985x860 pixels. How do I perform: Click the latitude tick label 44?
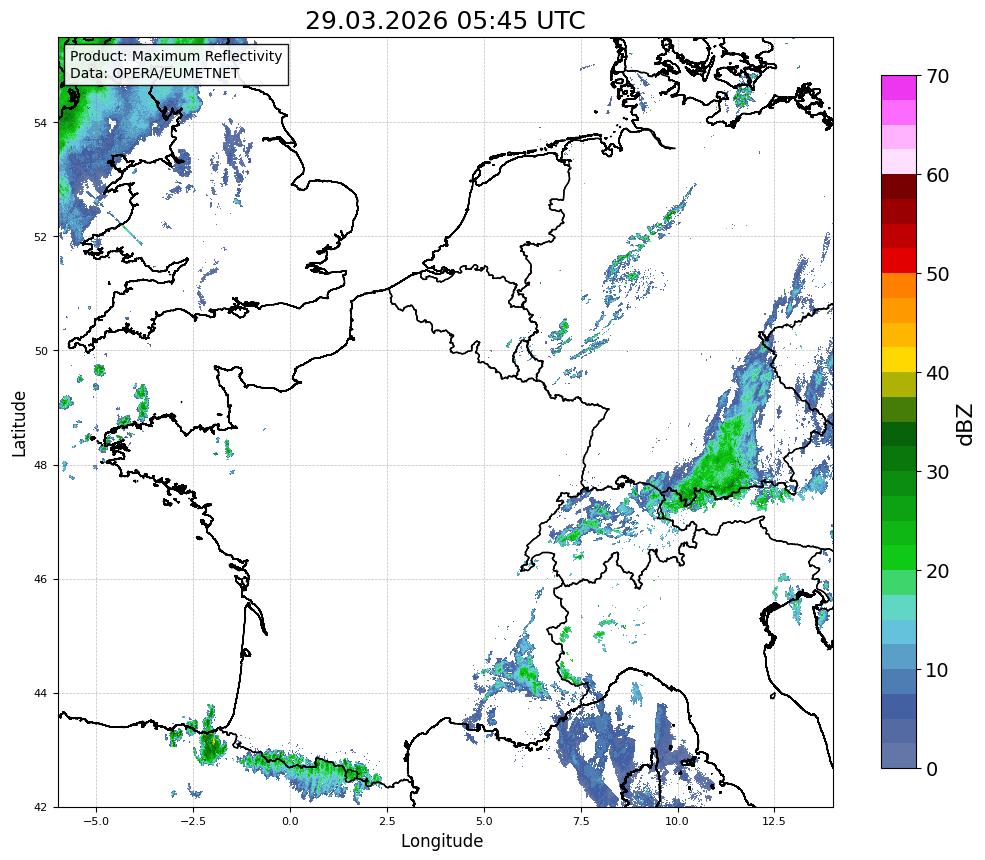coord(41,694)
